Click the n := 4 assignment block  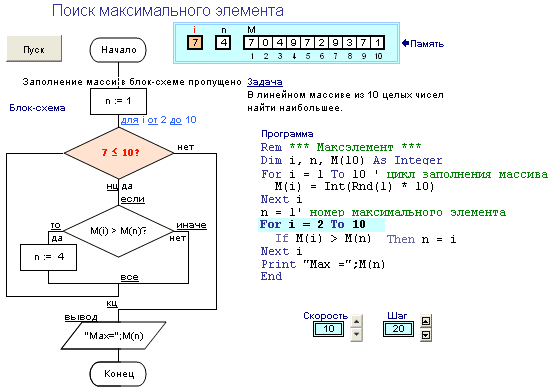tap(48, 257)
